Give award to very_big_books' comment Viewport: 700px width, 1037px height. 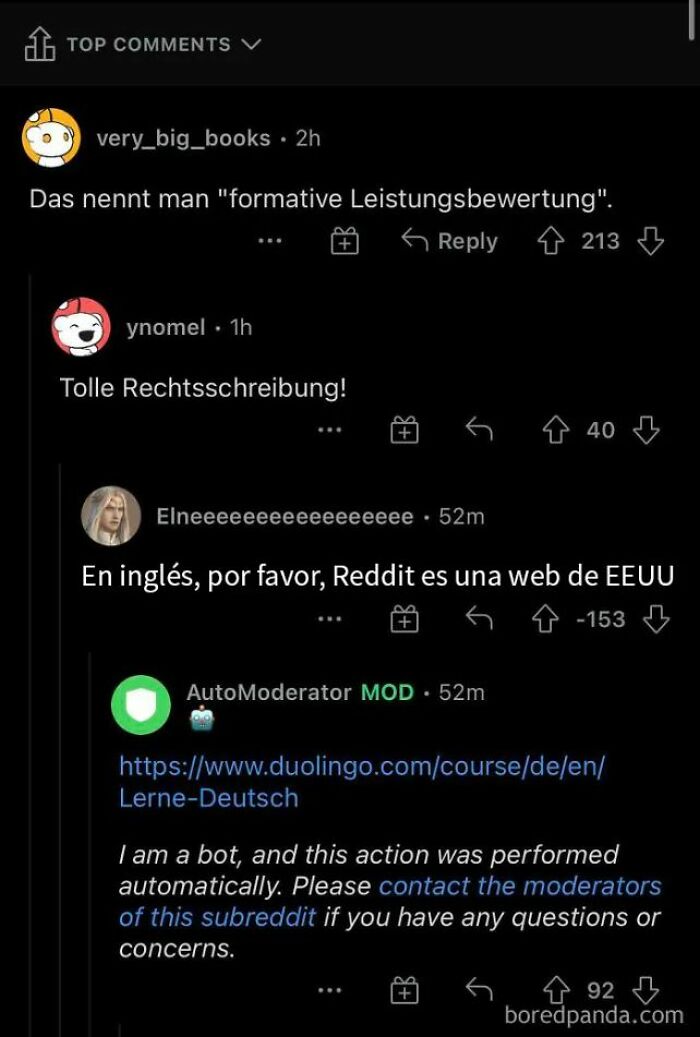pyautogui.click(x=344, y=241)
